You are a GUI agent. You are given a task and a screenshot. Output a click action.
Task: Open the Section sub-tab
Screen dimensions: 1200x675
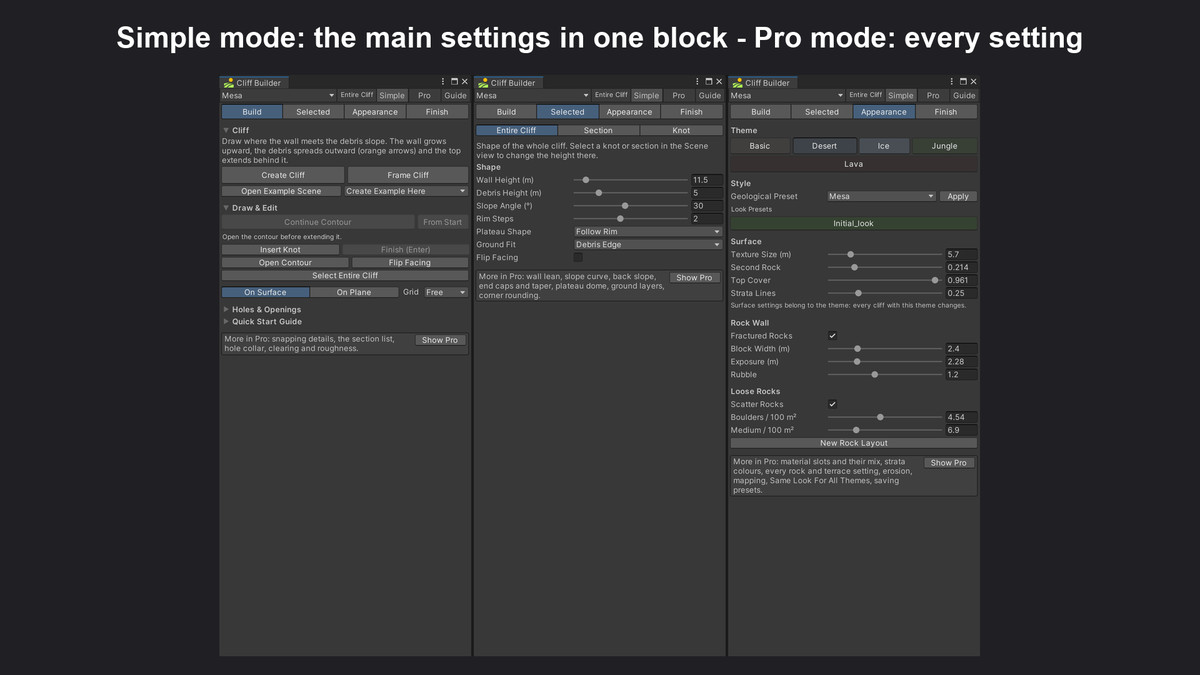click(598, 130)
